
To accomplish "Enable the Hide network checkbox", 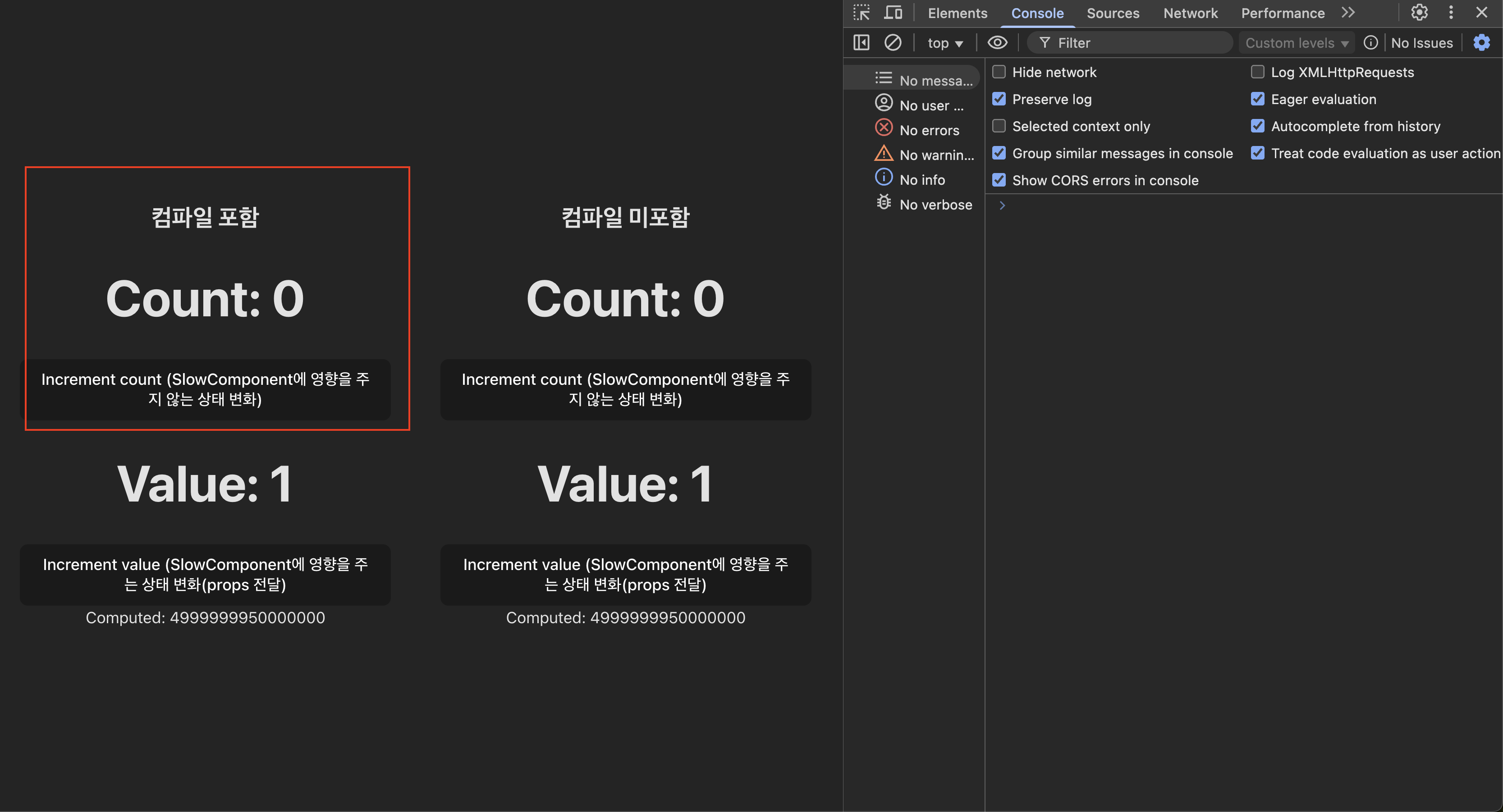I will coord(999,72).
